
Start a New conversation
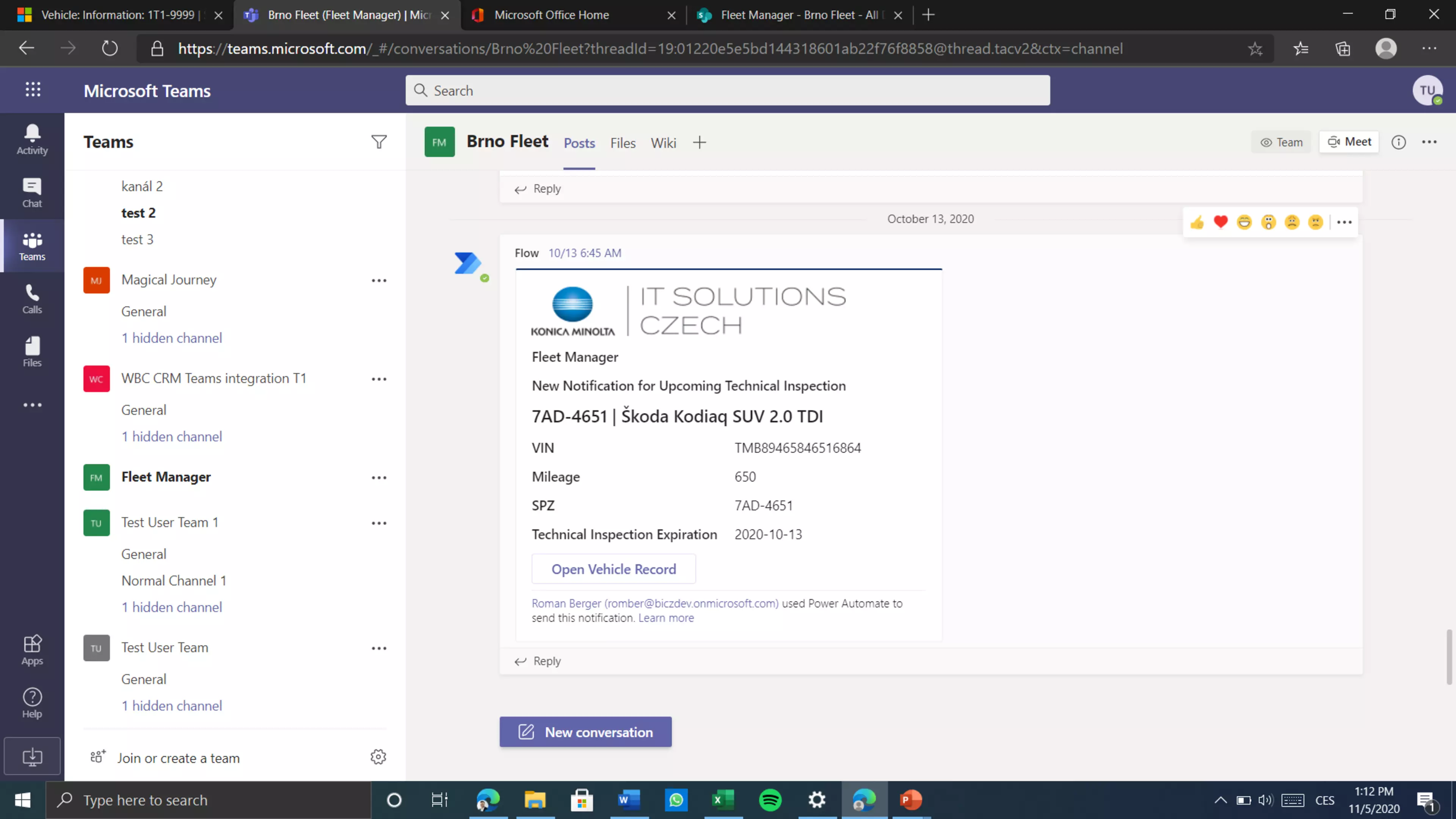(585, 732)
